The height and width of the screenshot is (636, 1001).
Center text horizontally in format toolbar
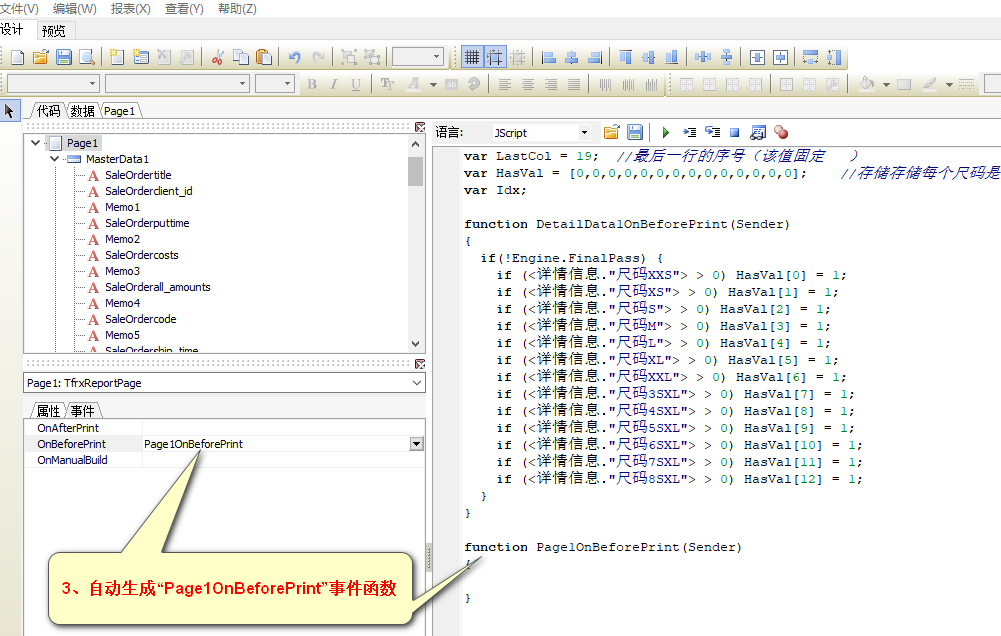(x=527, y=84)
